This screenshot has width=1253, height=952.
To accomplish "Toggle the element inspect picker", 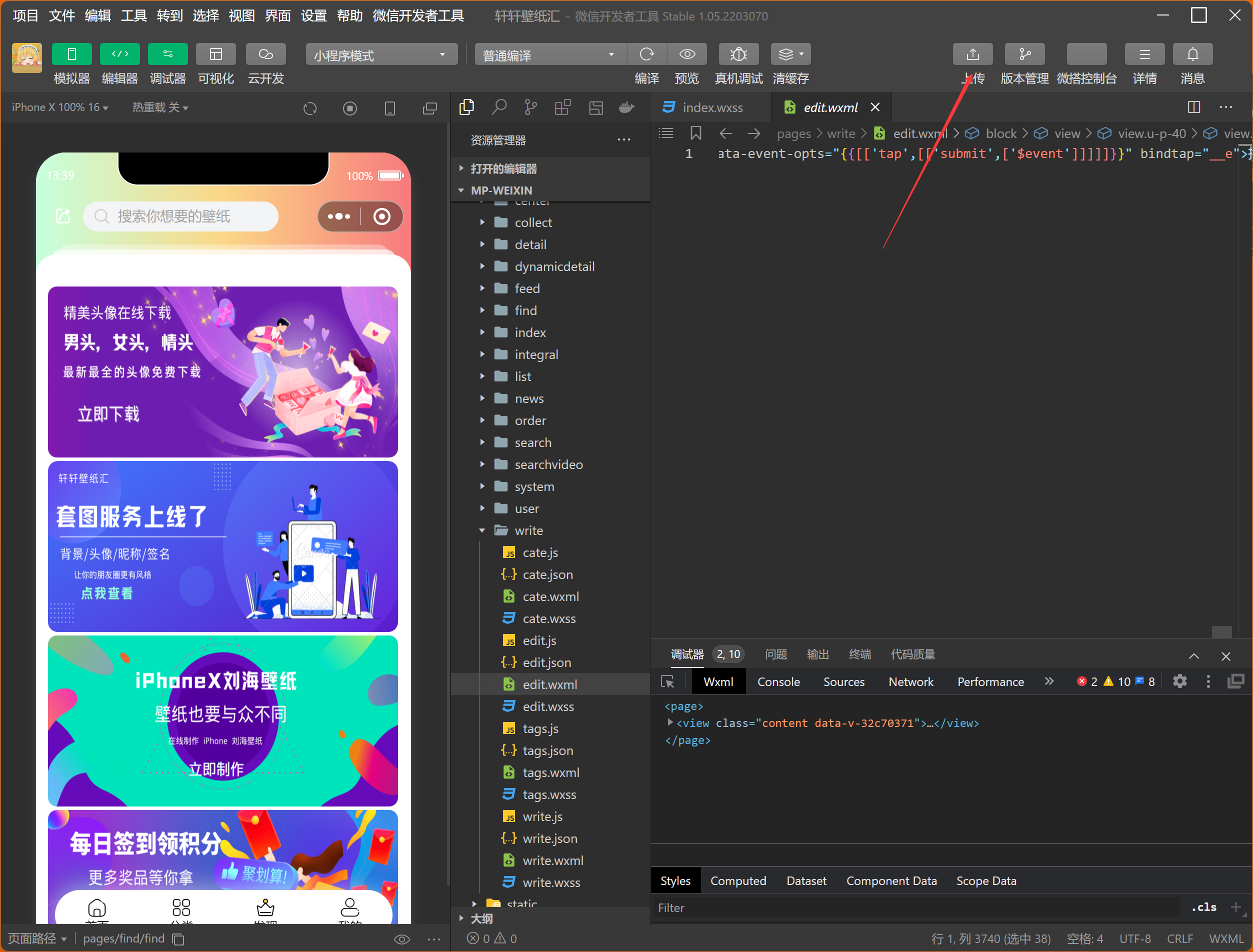I will (x=667, y=681).
